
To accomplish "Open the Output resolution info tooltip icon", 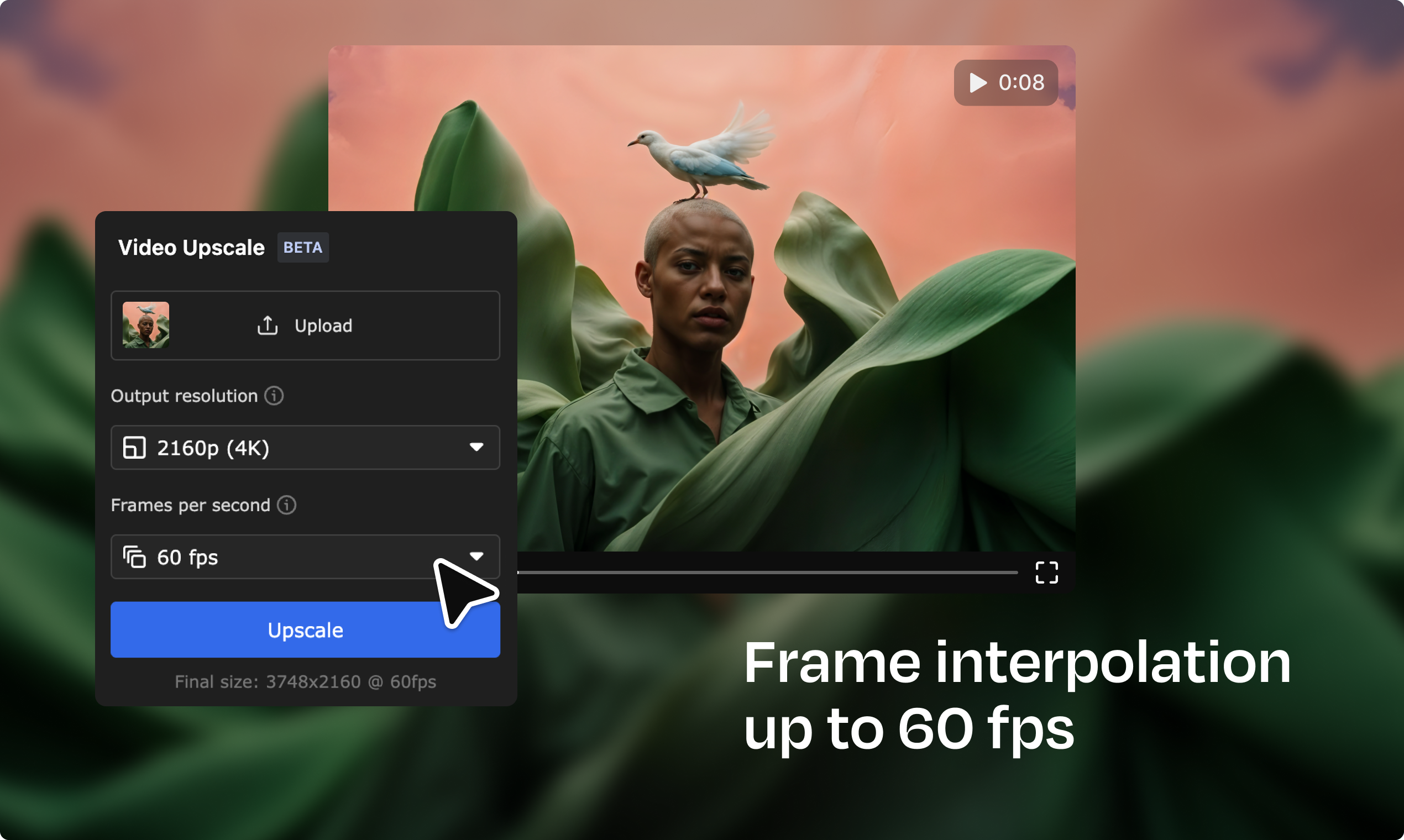I will [x=274, y=396].
